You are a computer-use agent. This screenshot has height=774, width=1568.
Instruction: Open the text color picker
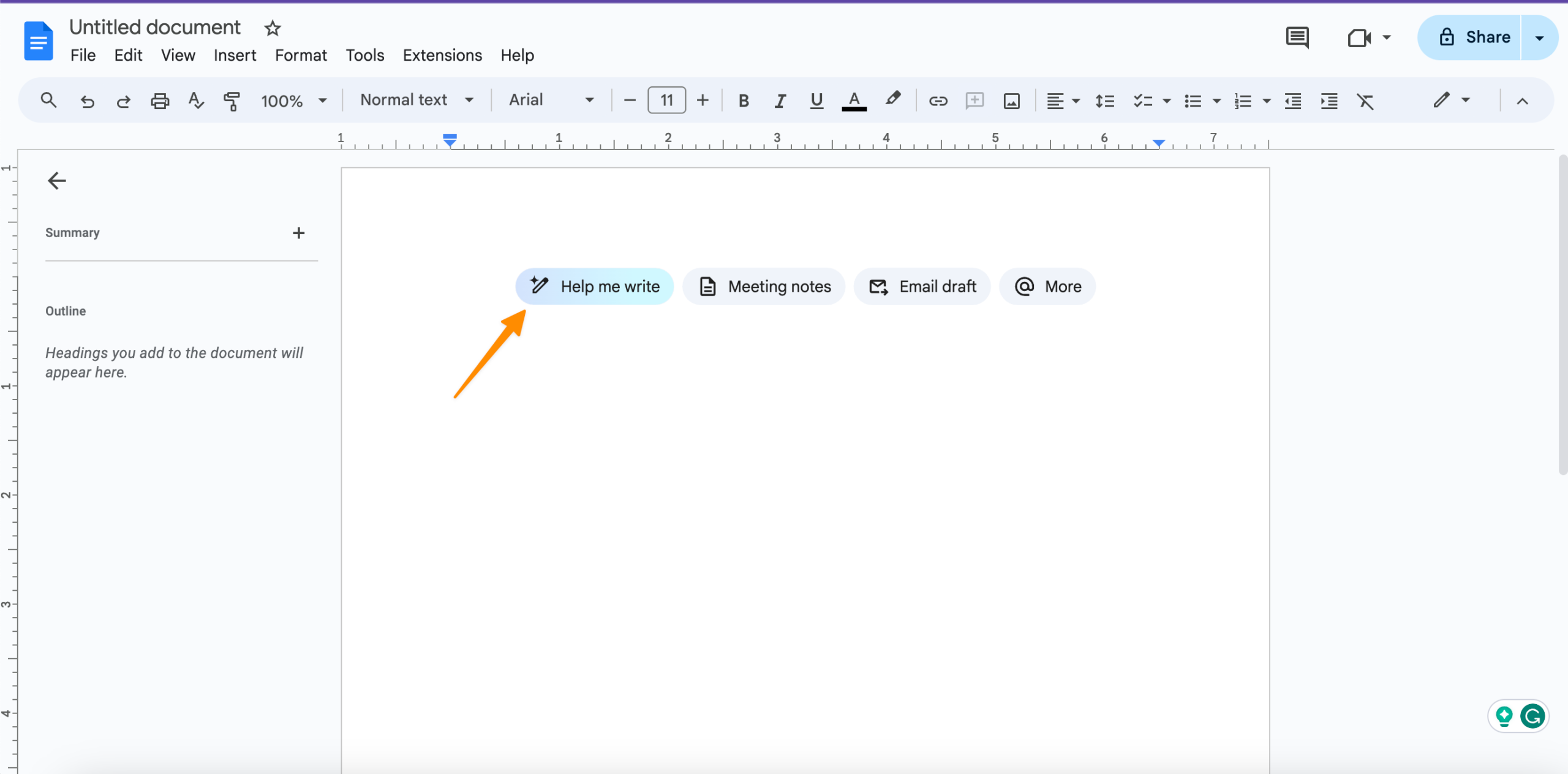click(854, 101)
